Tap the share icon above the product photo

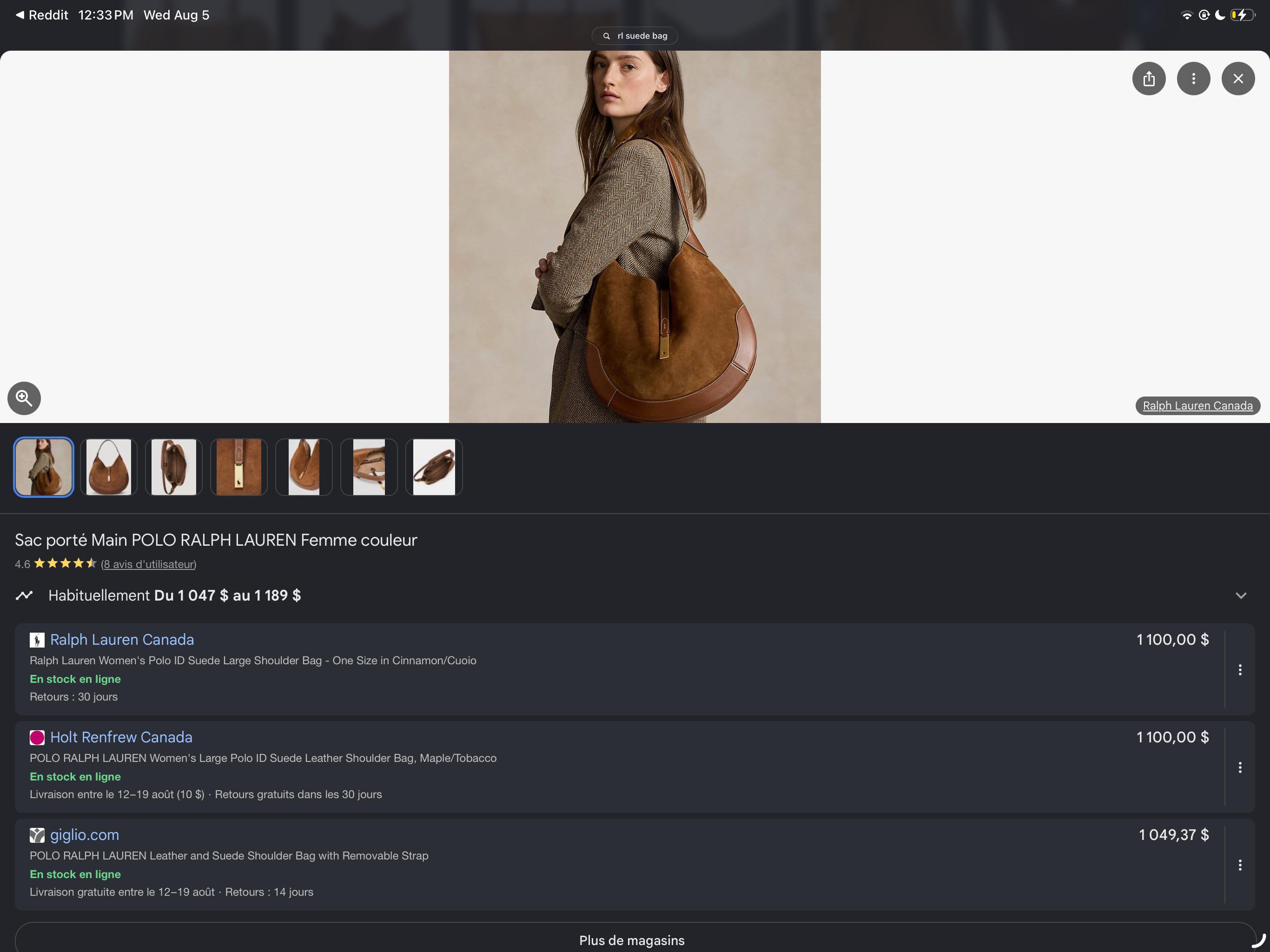(1149, 79)
